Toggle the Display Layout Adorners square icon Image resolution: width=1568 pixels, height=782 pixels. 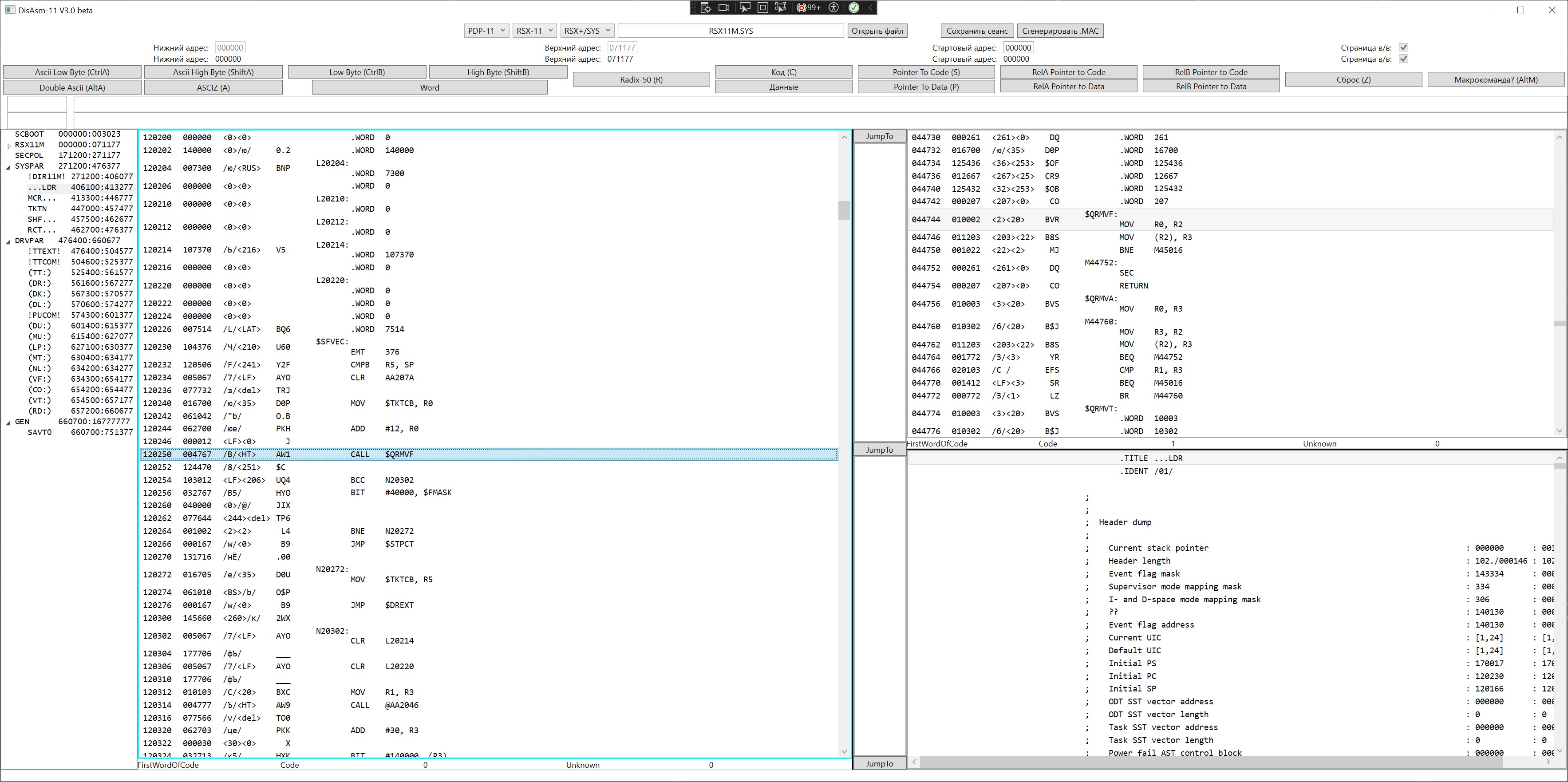[762, 7]
